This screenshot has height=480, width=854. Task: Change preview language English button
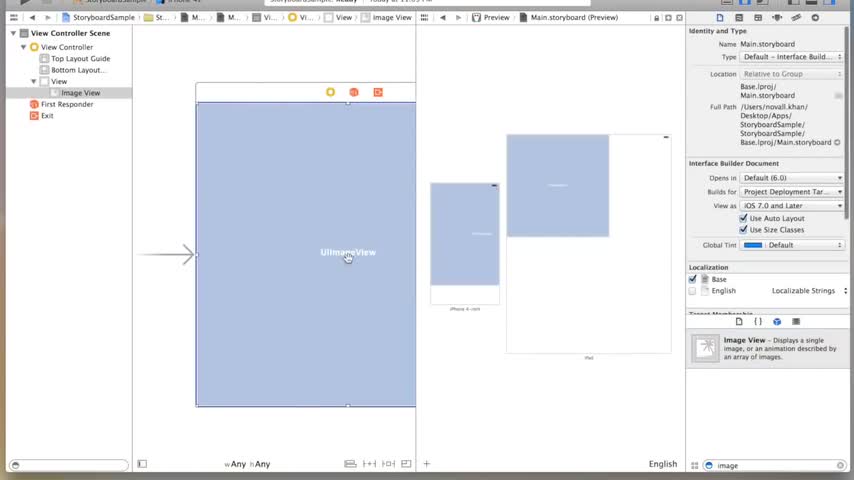coord(663,464)
